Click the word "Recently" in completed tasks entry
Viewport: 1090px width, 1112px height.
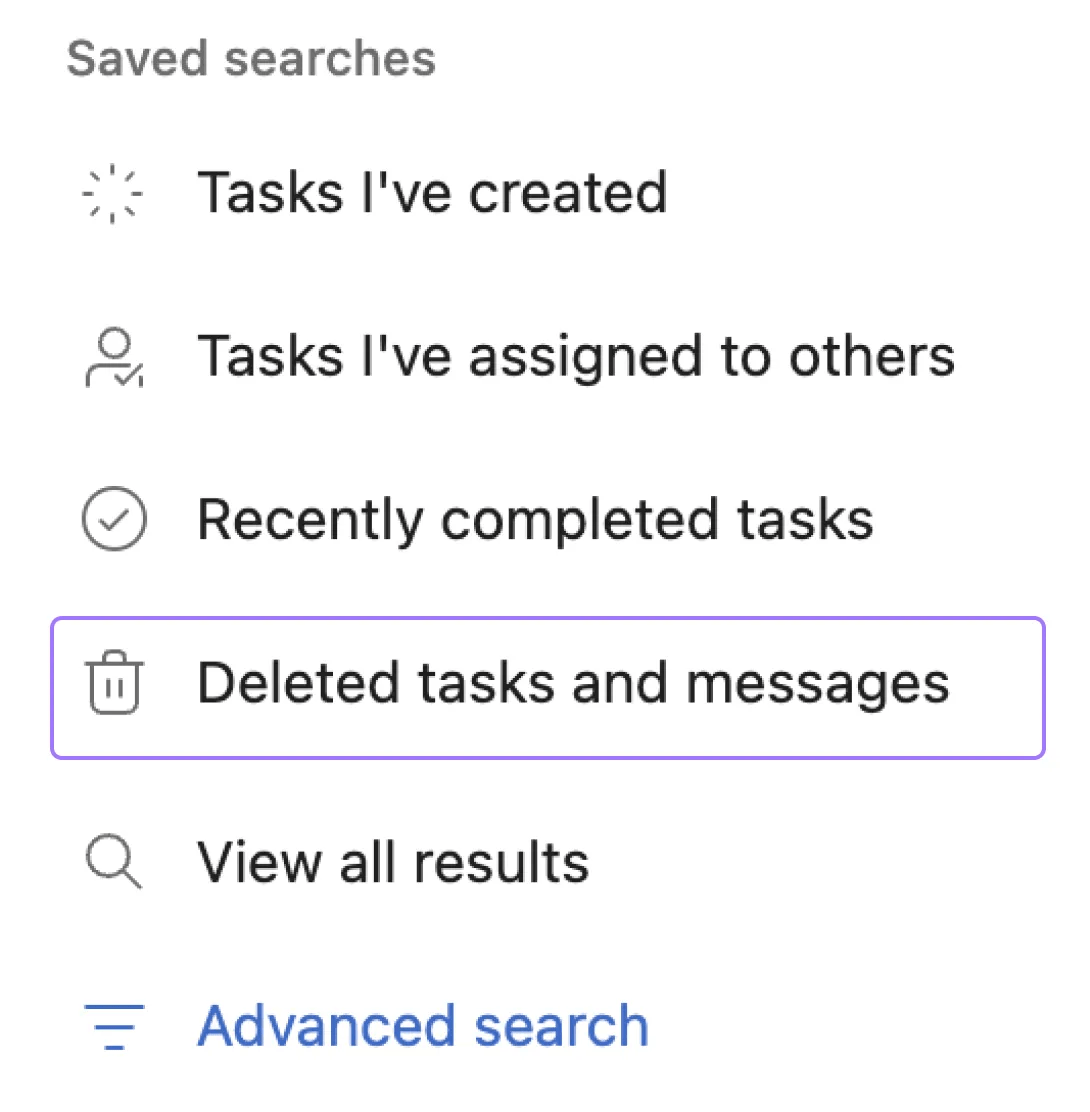(310, 521)
